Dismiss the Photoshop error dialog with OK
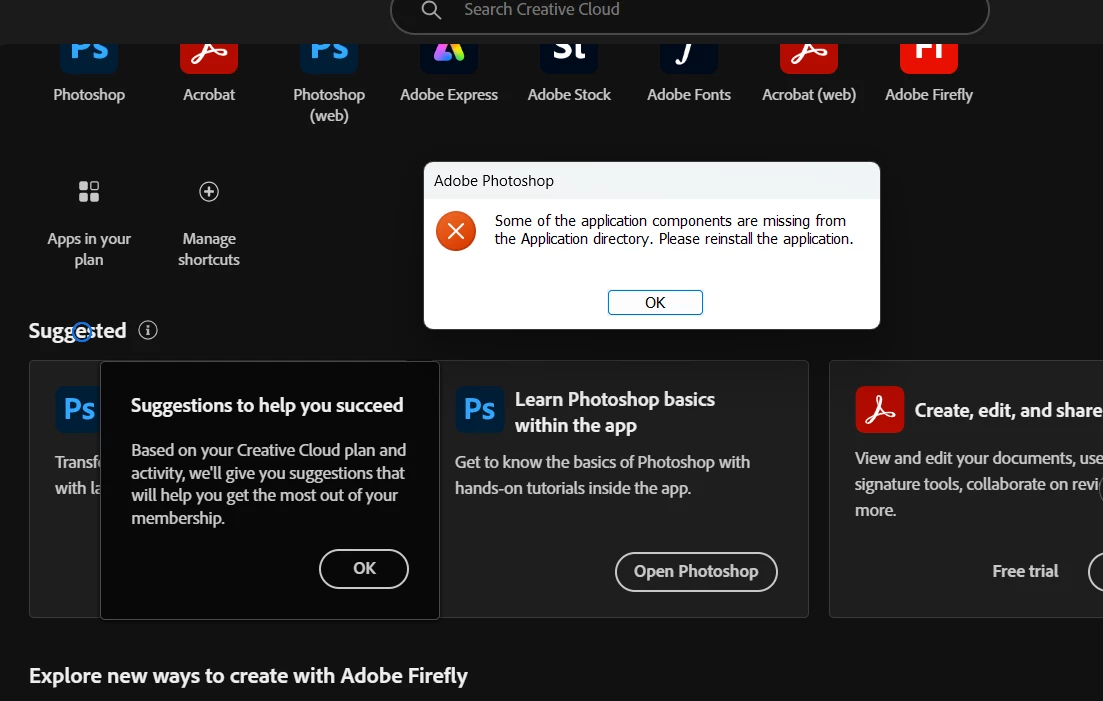Image resolution: width=1103 pixels, height=701 pixels. click(x=655, y=302)
